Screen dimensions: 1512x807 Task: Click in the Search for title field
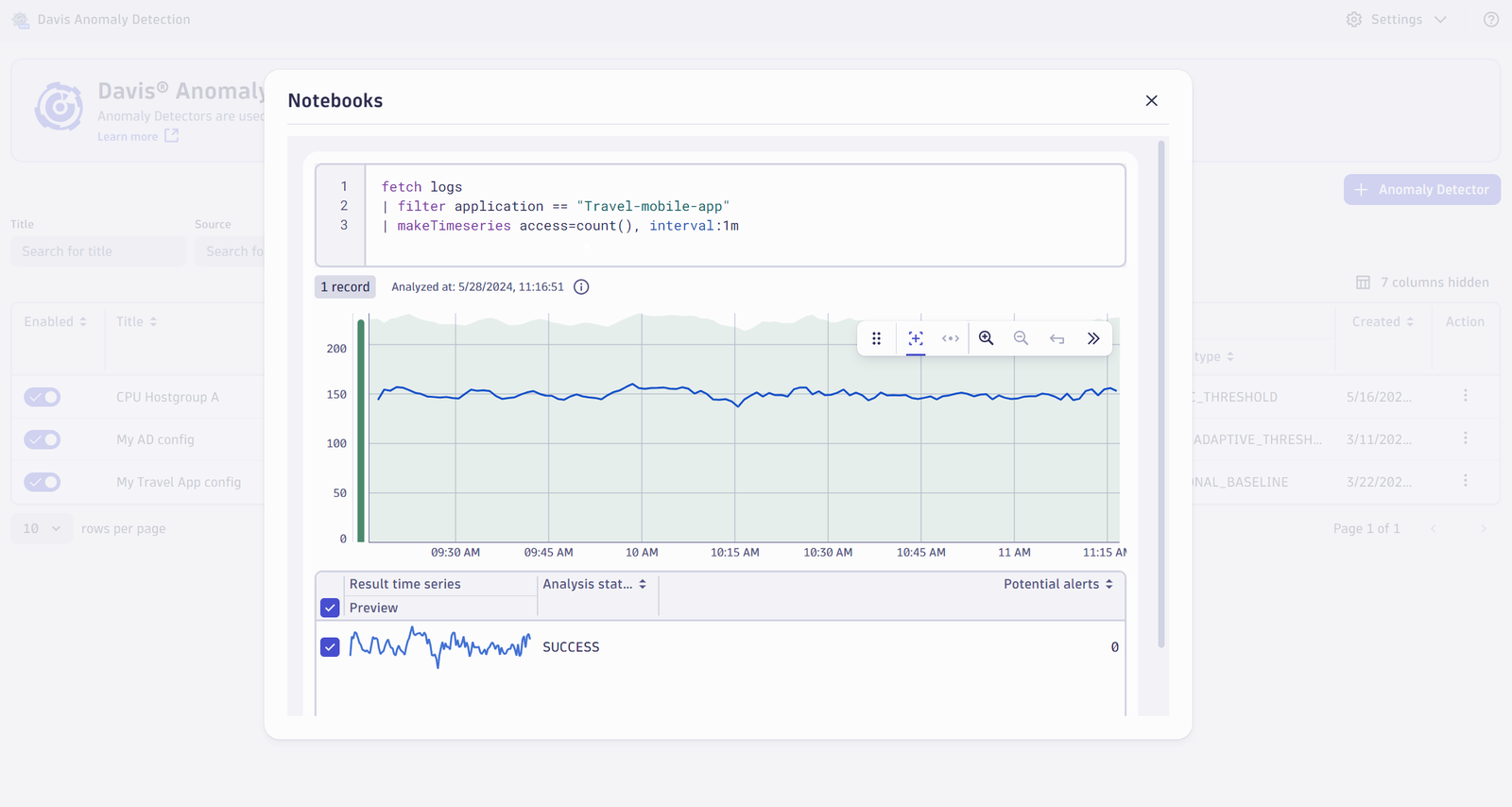pyautogui.click(x=98, y=251)
